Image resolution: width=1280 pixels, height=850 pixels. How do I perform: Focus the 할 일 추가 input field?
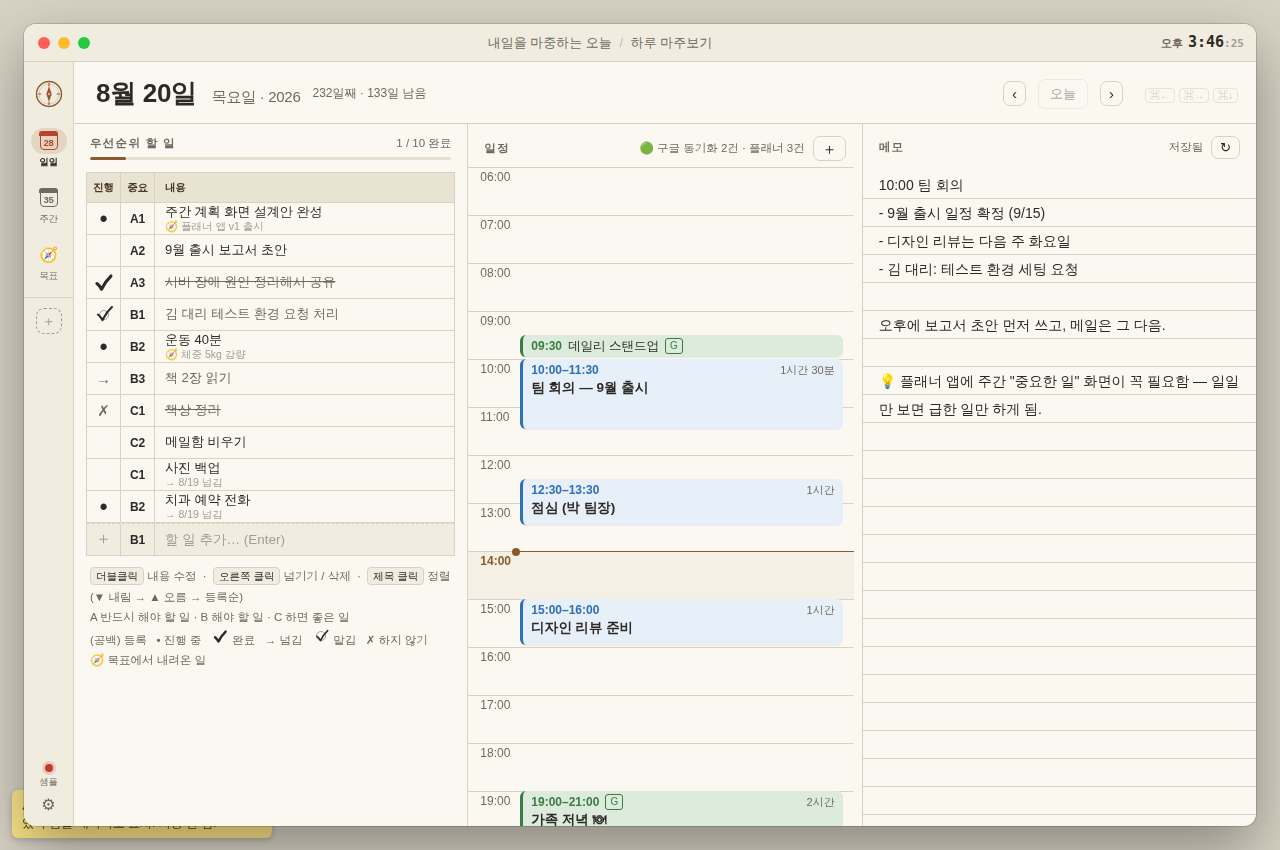pyautogui.click(x=304, y=539)
